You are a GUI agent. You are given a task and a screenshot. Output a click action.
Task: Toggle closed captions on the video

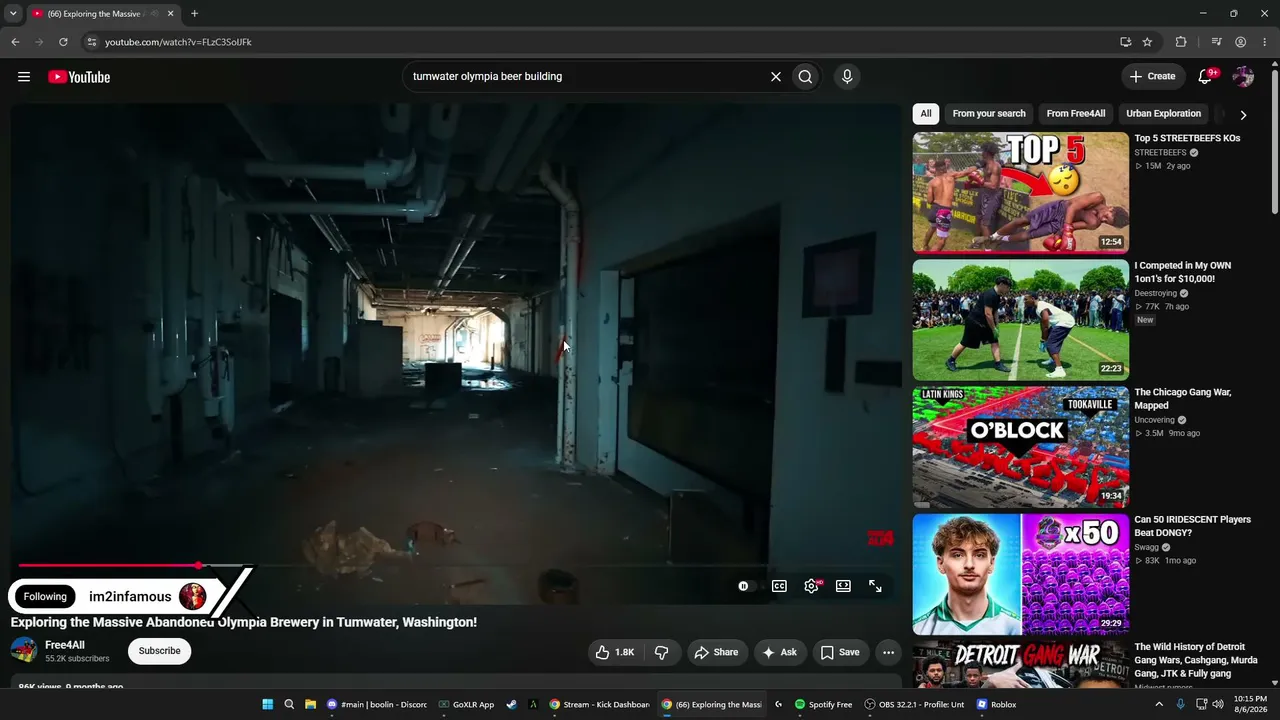tap(779, 586)
